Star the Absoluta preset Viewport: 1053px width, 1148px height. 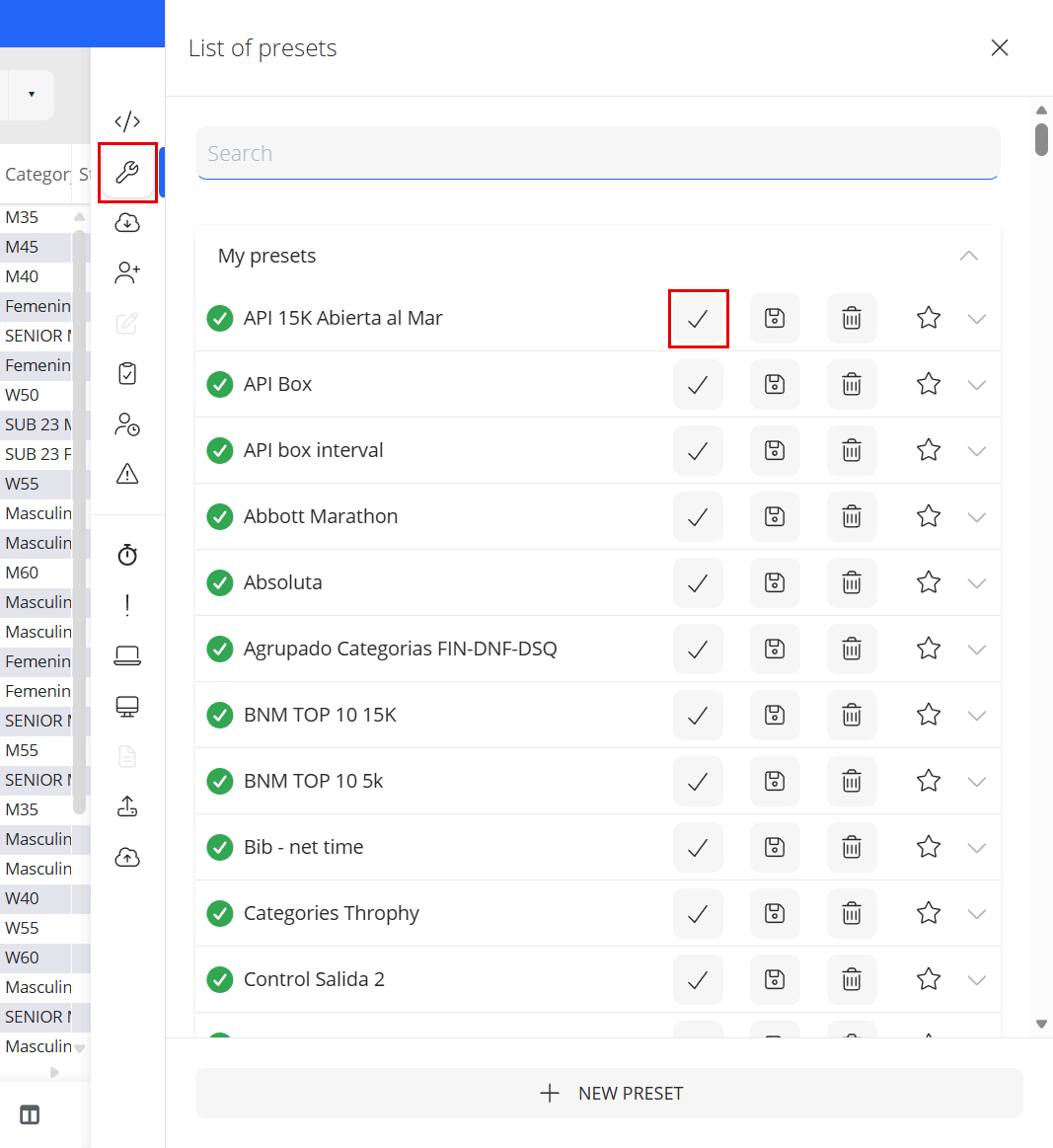coord(929,582)
